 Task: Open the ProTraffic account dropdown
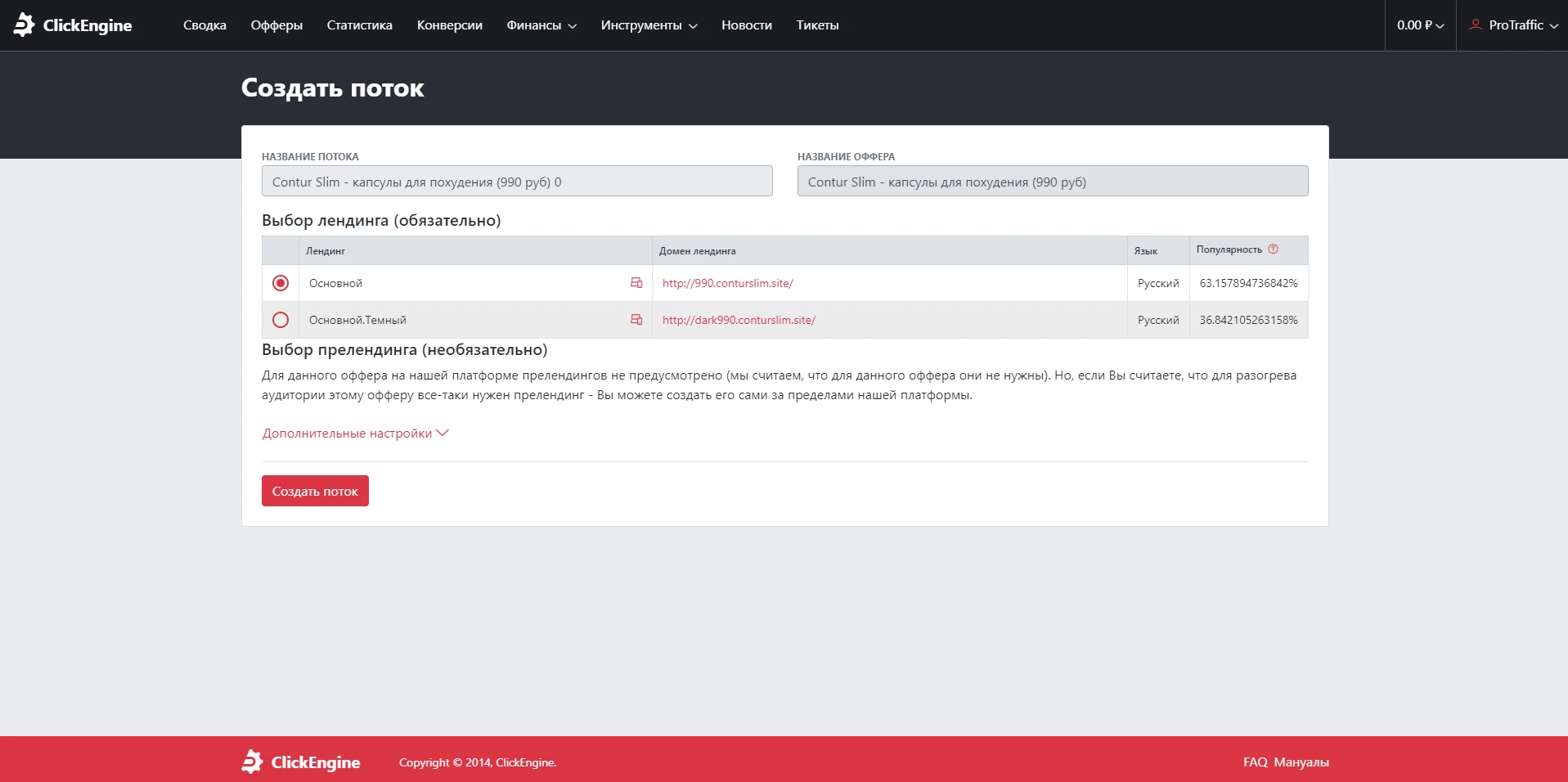click(x=1514, y=25)
